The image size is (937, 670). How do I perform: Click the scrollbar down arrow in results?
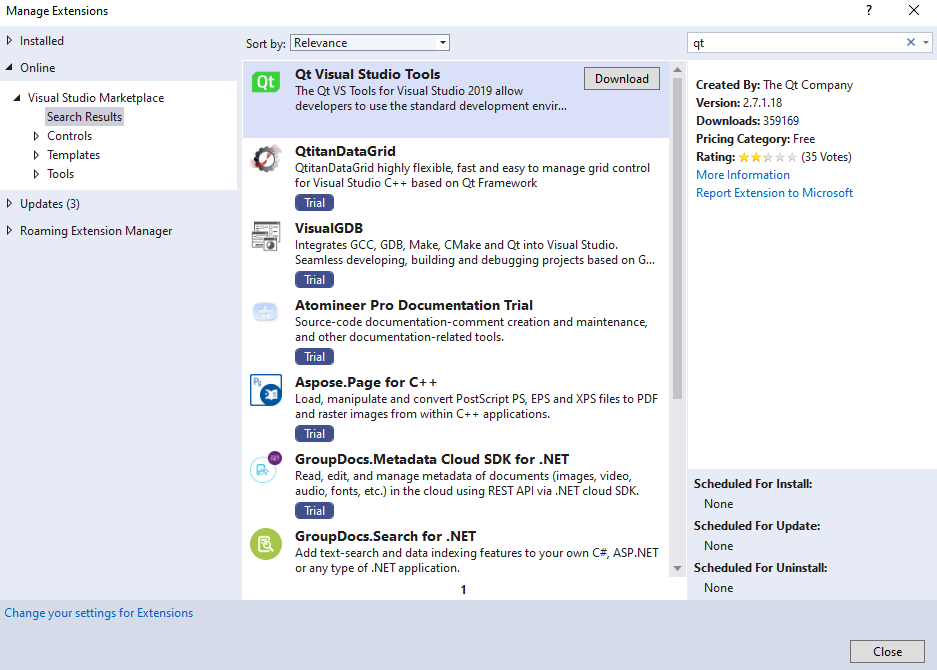coord(677,568)
